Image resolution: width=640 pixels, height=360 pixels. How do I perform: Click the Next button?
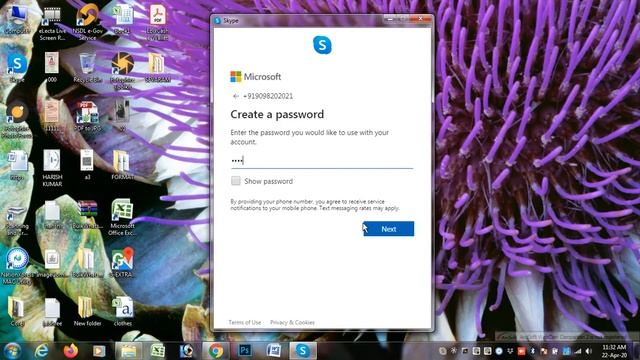tap(389, 229)
